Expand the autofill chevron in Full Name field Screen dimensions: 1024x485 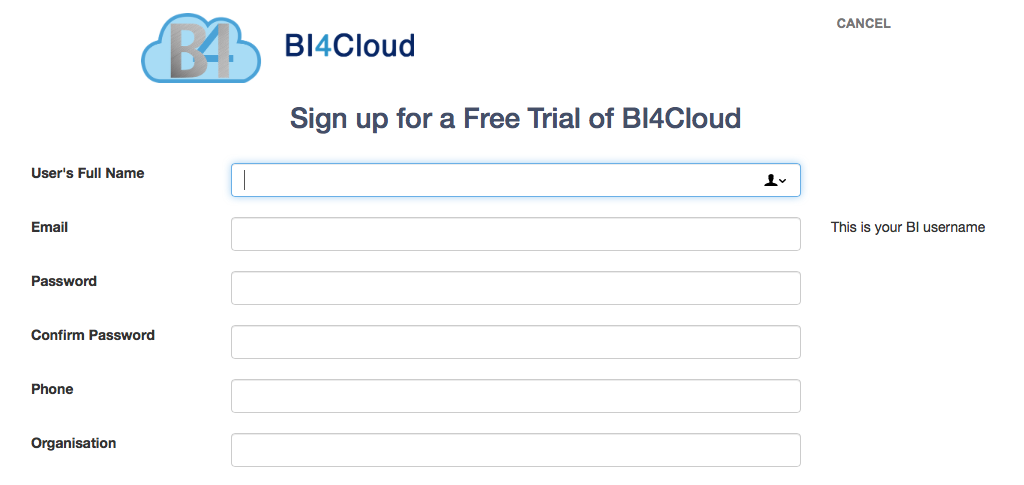pyautogui.click(x=782, y=181)
